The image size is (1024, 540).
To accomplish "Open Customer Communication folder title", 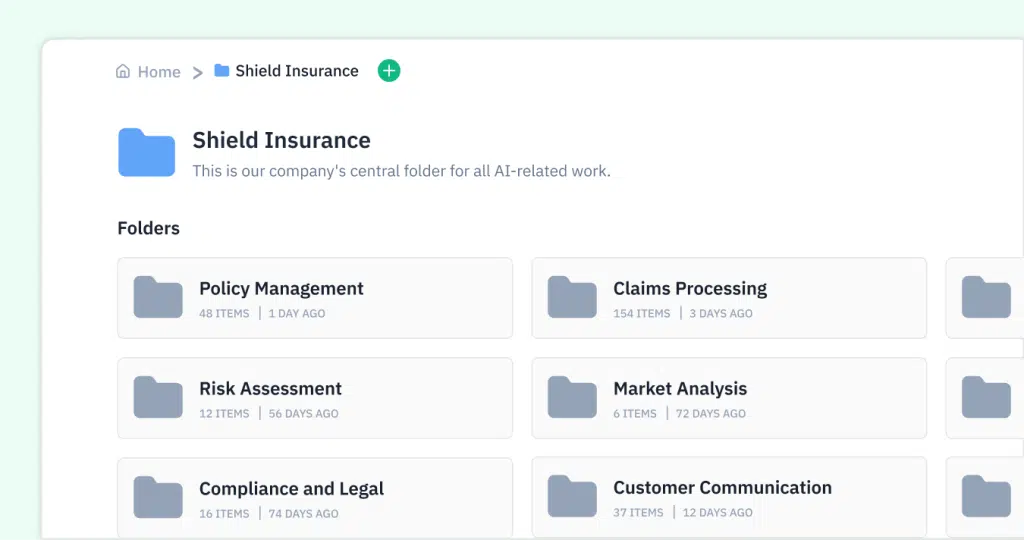I will tap(722, 488).
